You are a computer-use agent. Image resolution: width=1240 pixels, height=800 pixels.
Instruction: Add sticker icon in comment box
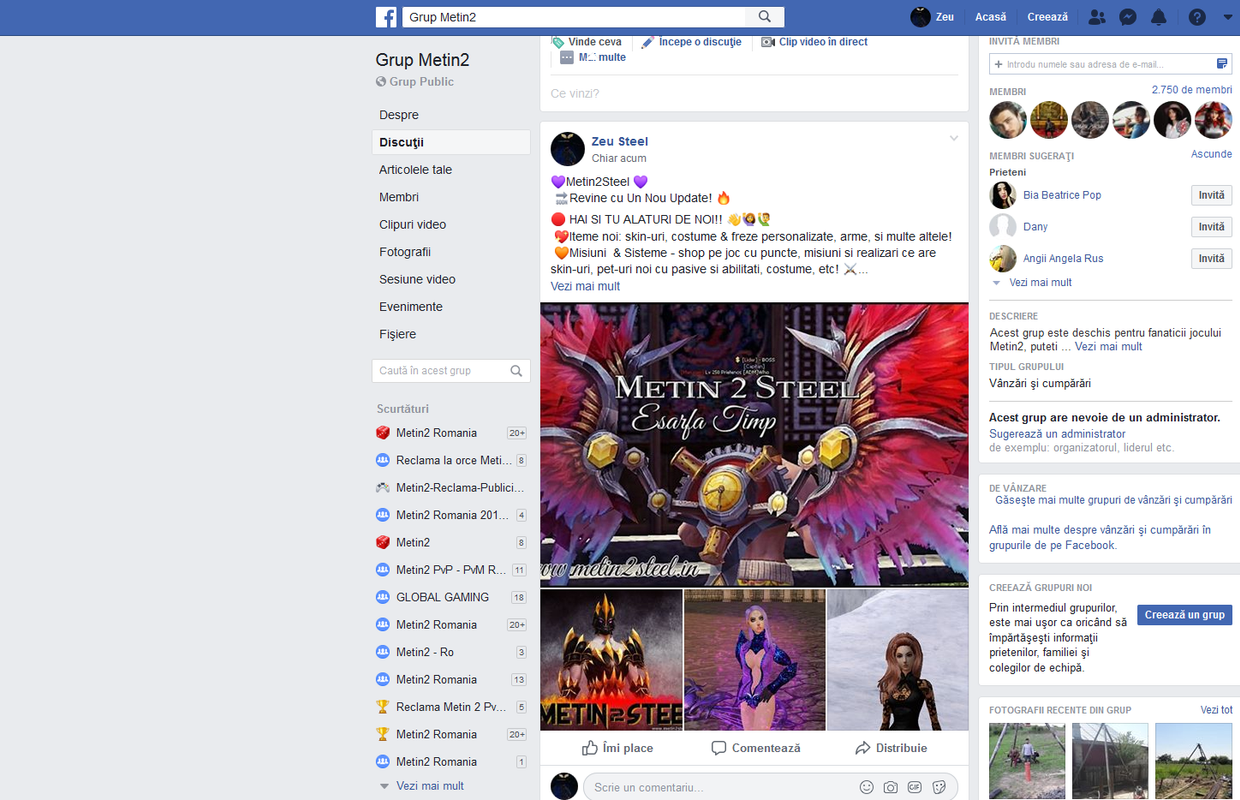click(x=939, y=787)
